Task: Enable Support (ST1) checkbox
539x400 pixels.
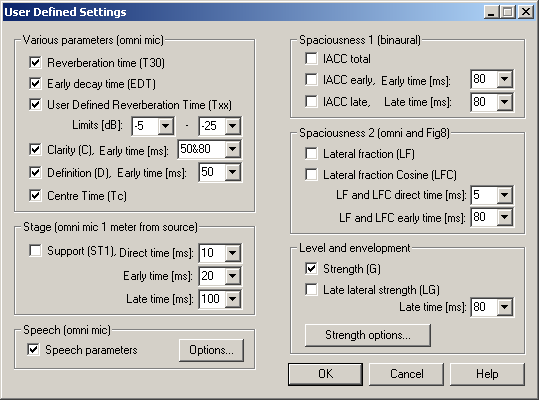Action: pyautogui.click(x=35, y=251)
